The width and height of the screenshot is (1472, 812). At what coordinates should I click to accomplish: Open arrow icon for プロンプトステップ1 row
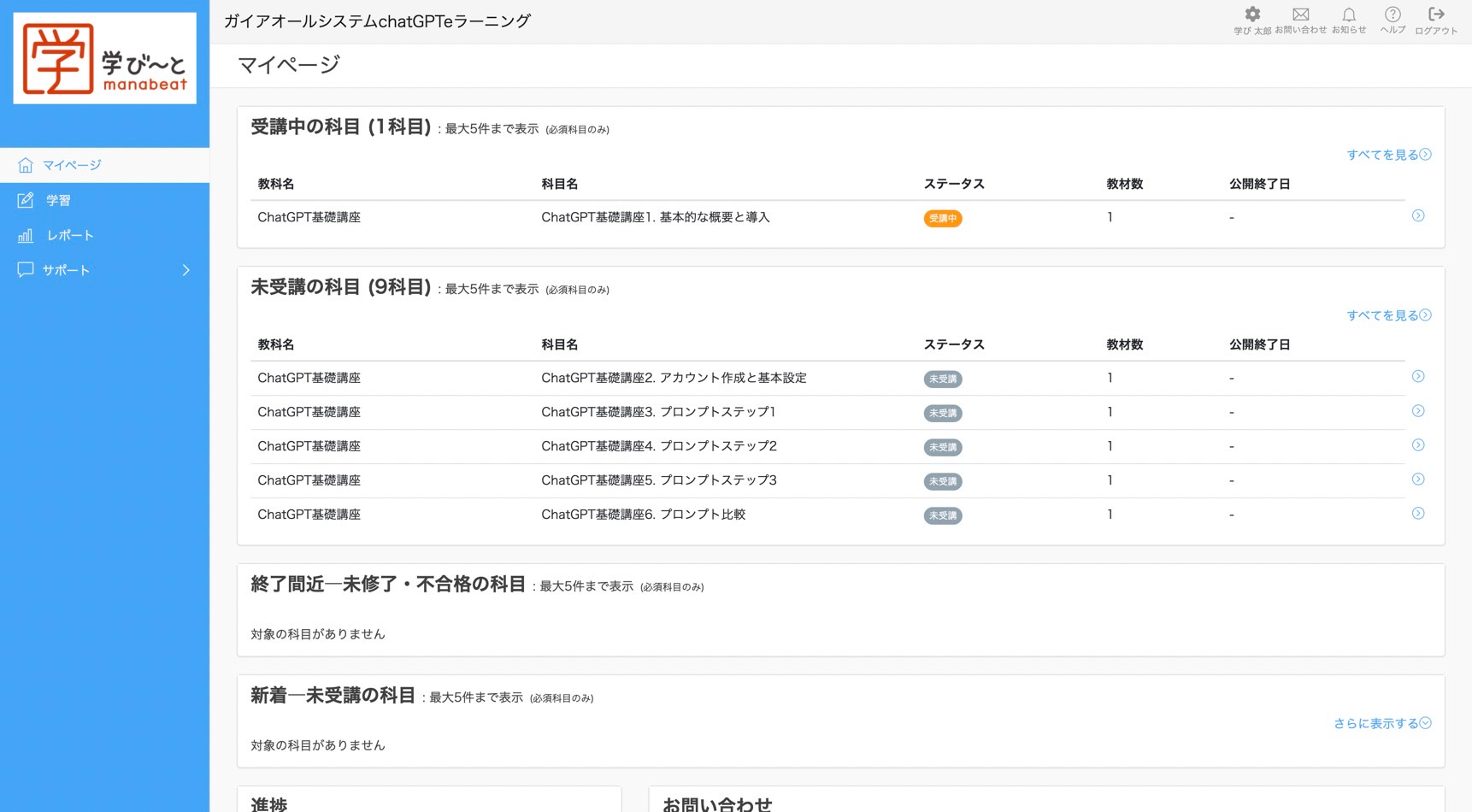[x=1417, y=411]
